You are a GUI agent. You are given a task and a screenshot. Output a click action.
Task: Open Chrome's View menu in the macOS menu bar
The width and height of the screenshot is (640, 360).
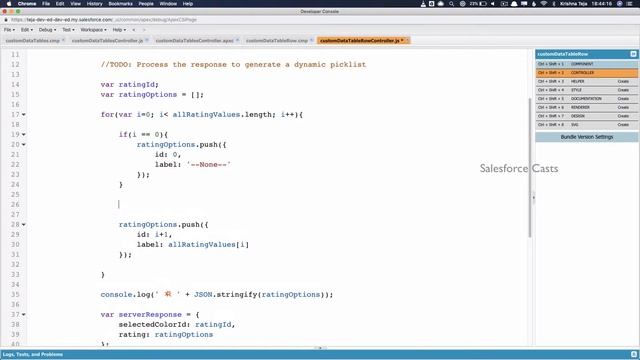pos(76,4)
